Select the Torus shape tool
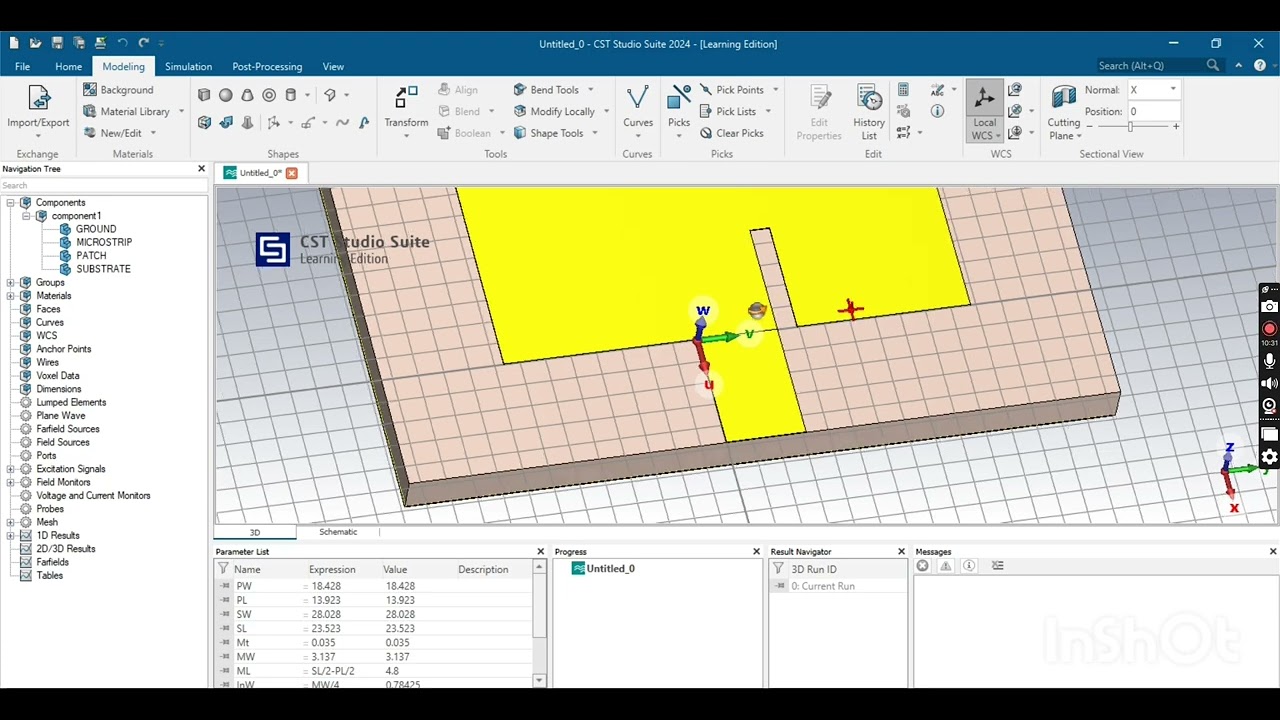Image resolution: width=1280 pixels, height=720 pixels. (x=269, y=95)
